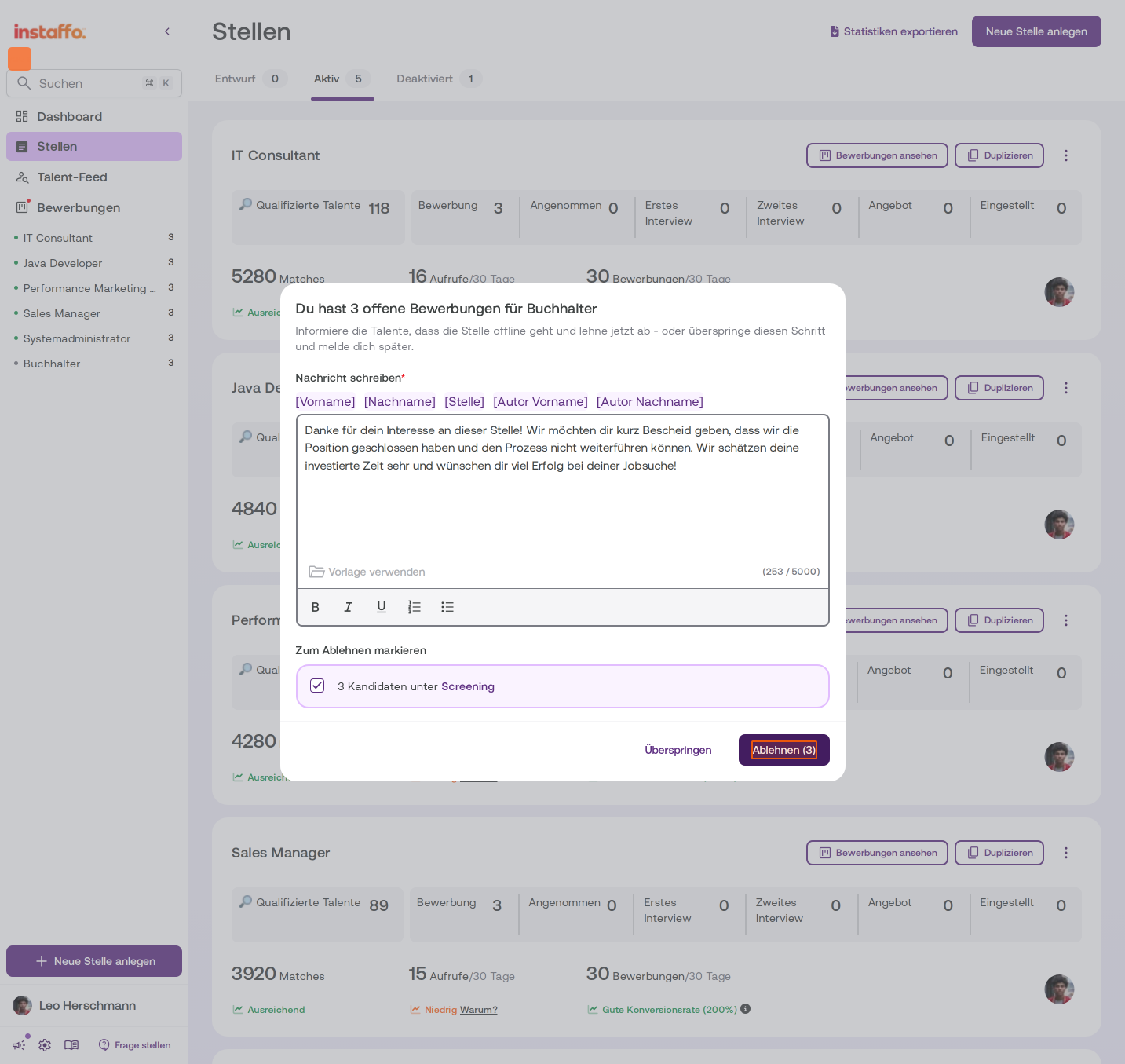Toggle bold formatting in message editor
1125x1064 pixels.
click(x=316, y=607)
